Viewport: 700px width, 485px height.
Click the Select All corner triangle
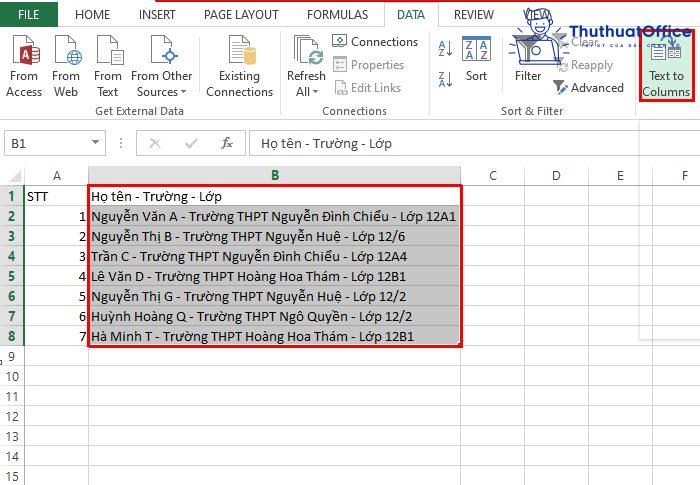click(x=13, y=176)
